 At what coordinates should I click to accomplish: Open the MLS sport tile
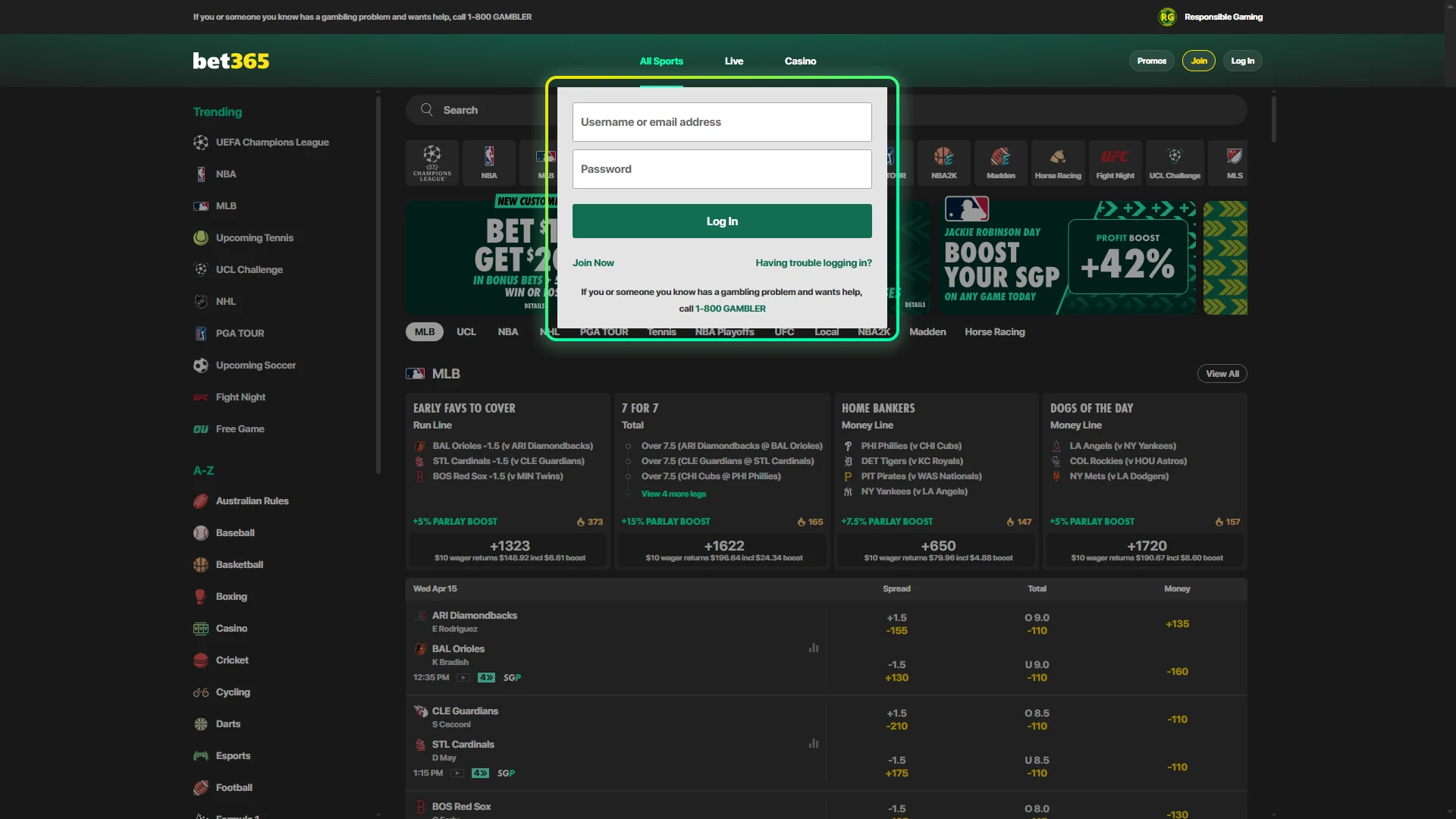click(1228, 162)
